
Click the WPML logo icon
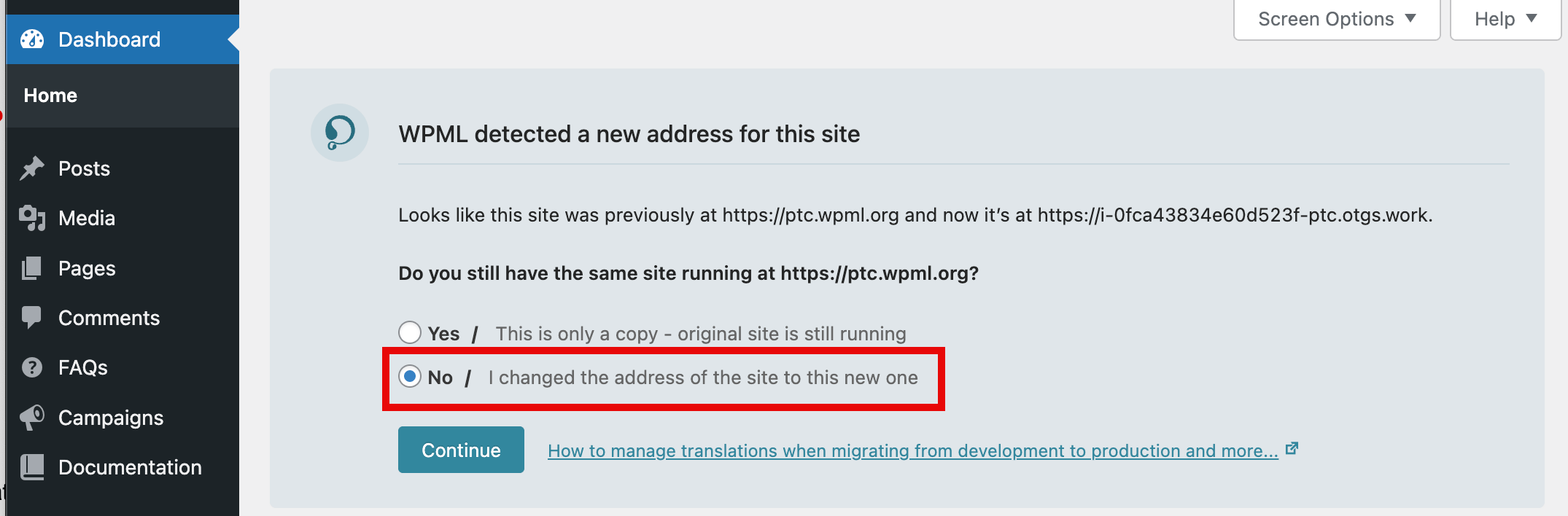[x=340, y=133]
